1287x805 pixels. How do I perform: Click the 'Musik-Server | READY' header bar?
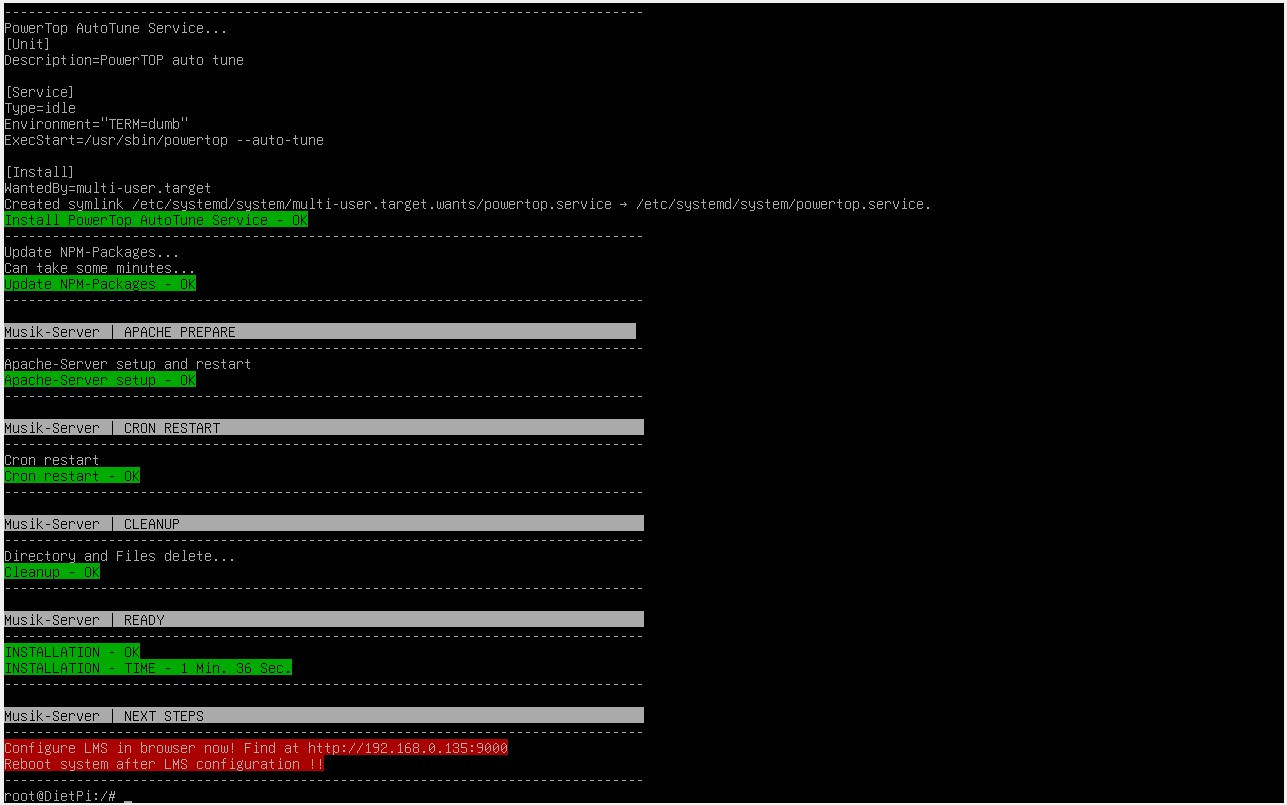pyautogui.click(x=324, y=619)
